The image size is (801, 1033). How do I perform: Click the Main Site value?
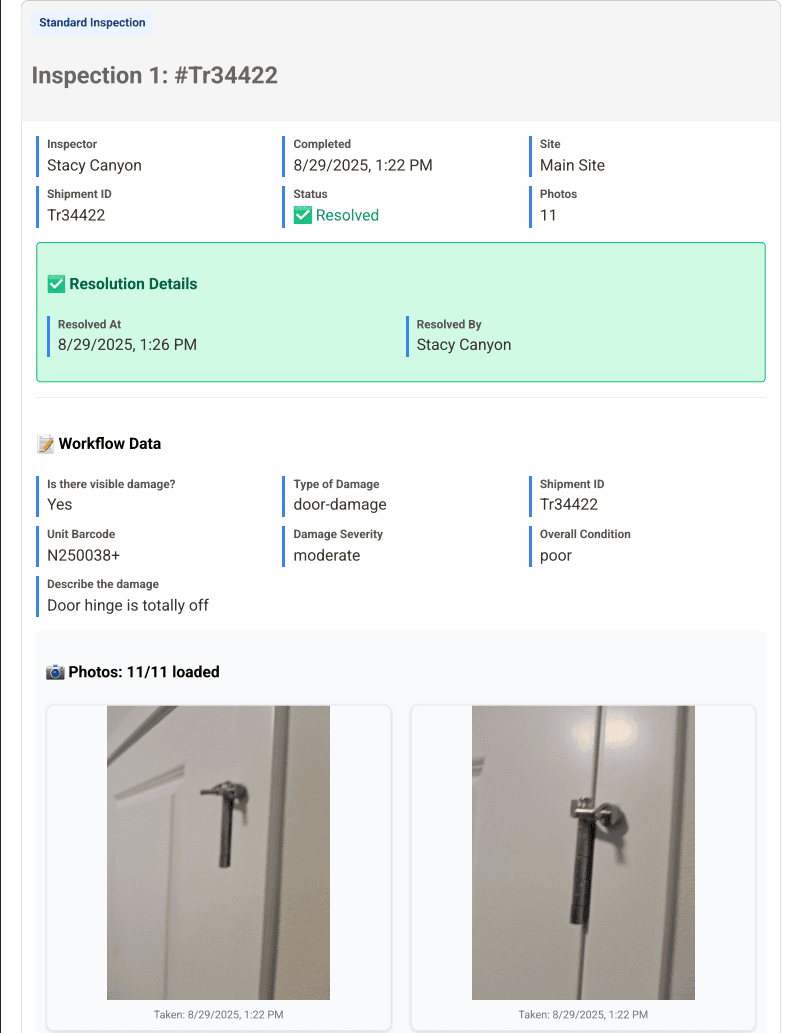click(x=572, y=165)
